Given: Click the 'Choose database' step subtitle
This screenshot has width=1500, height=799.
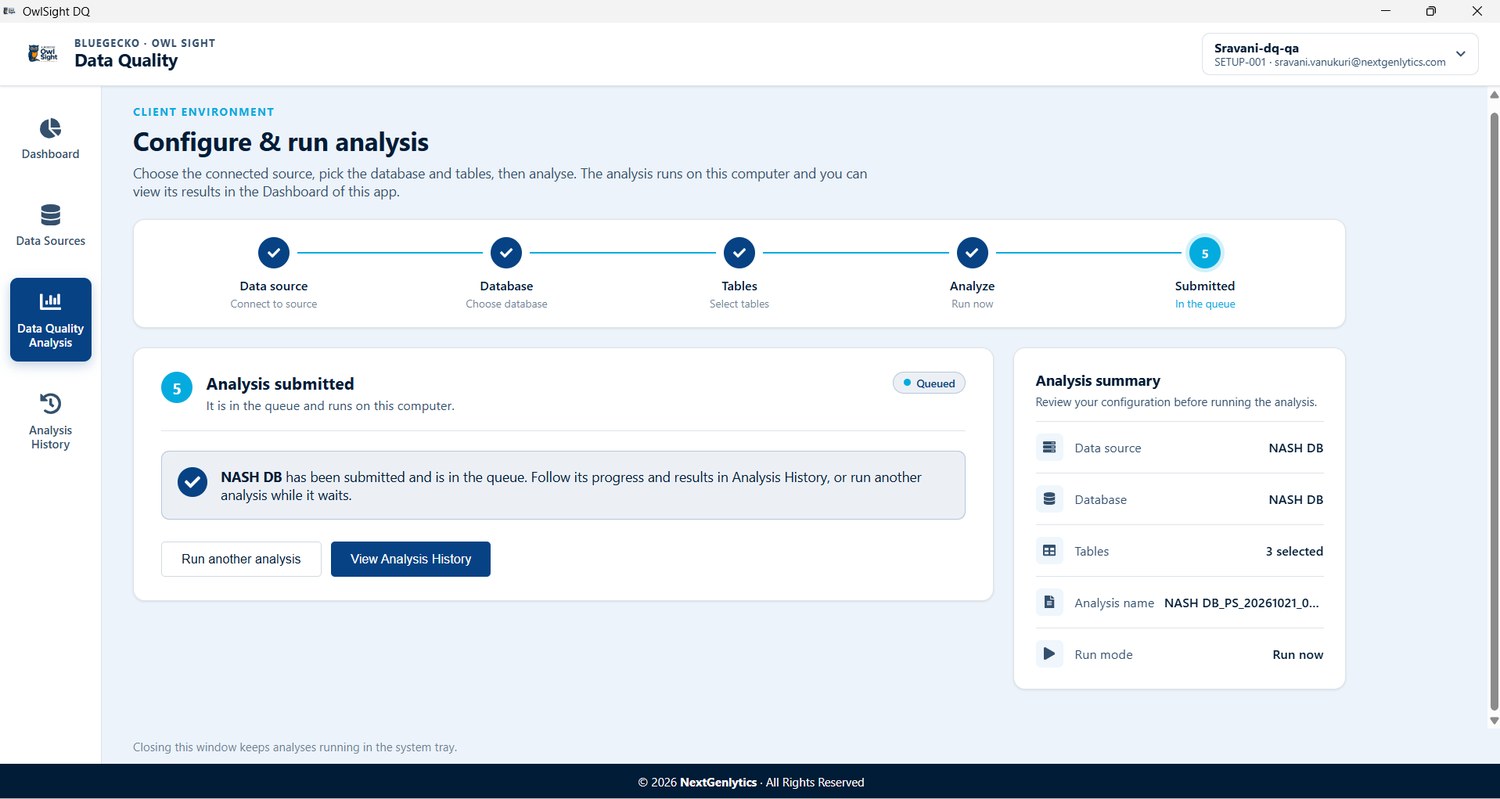Looking at the screenshot, I should (x=506, y=304).
